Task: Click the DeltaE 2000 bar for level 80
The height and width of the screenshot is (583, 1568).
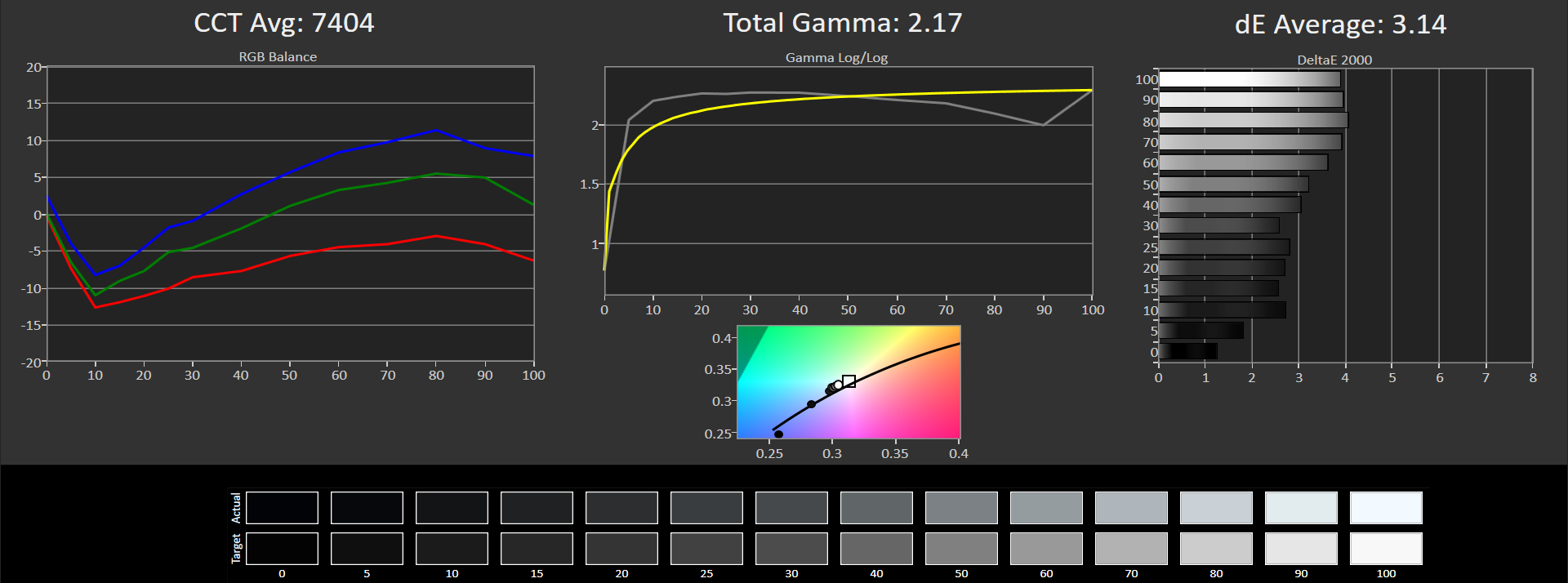Action: click(x=1253, y=121)
